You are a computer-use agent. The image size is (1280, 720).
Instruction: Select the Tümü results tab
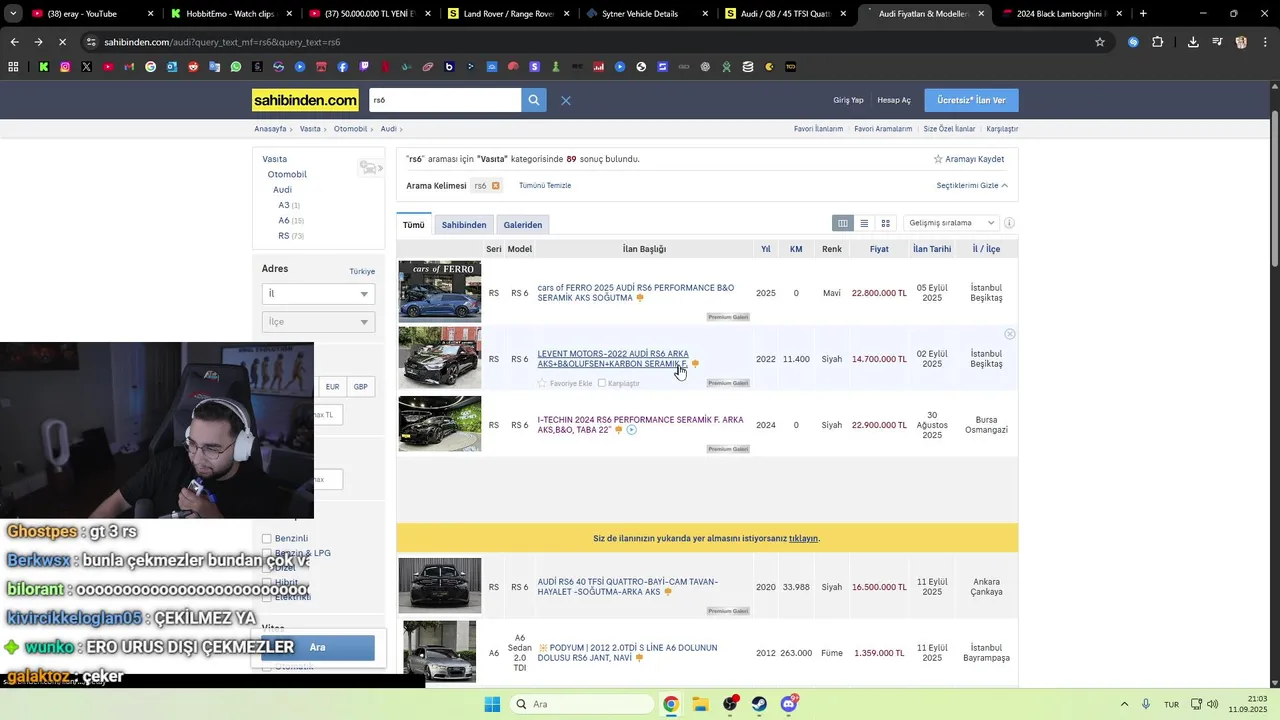414,225
